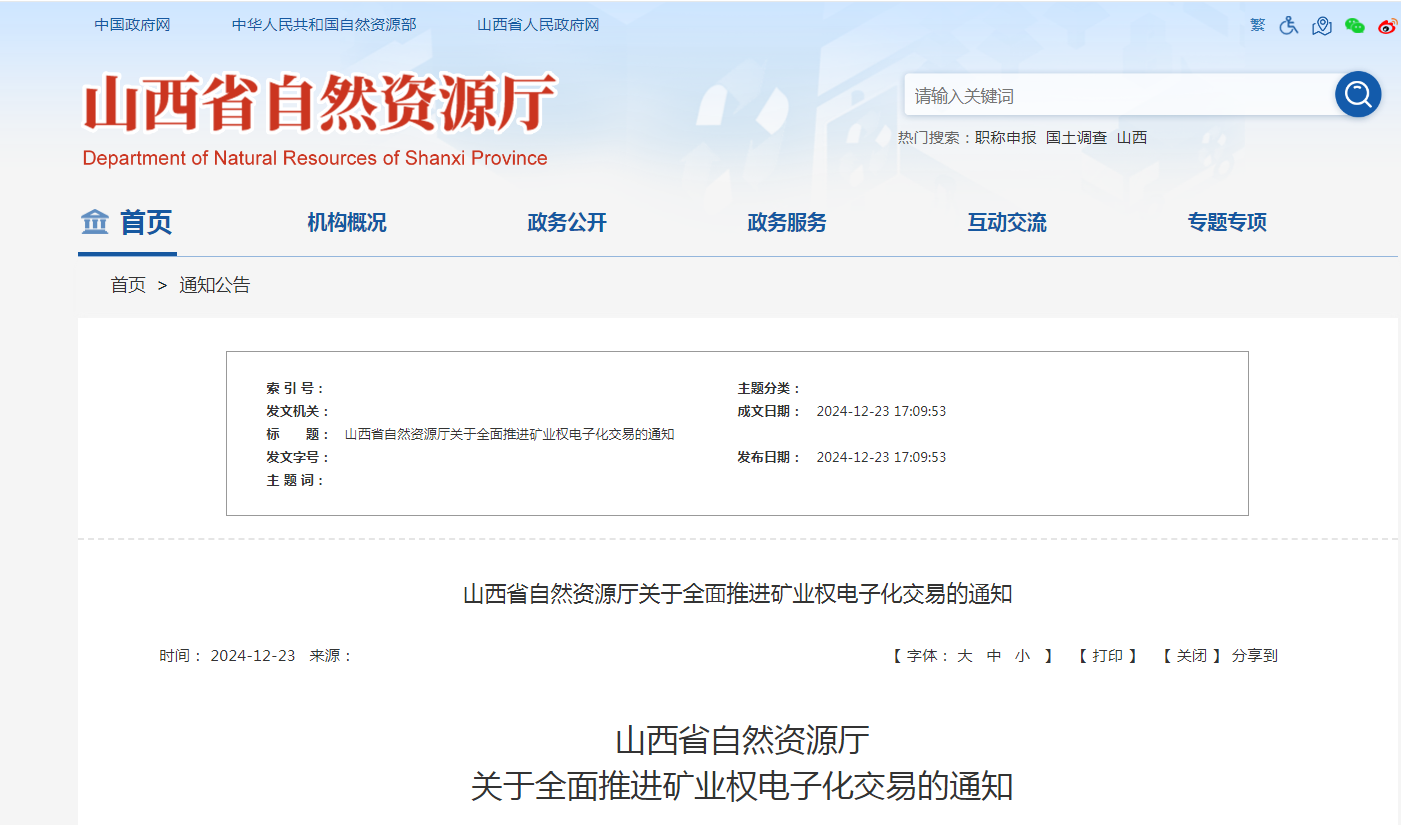Open the 机构概况 navigation menu
1401x825 pixels.
pos(346,223)
